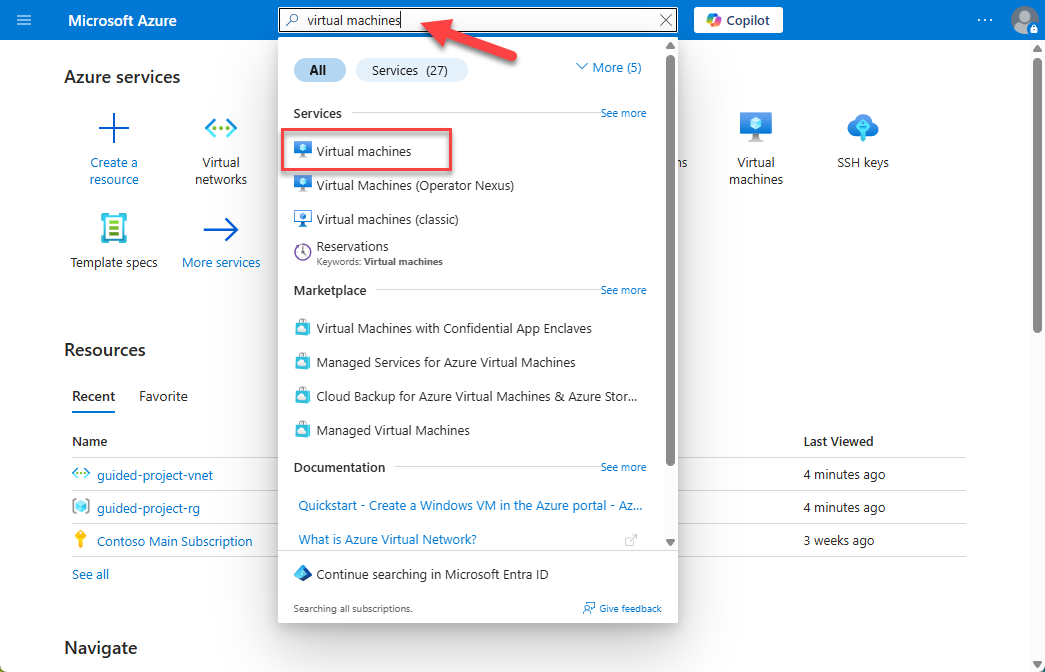Click the Operator Nexus virtual machines icon

[x=303, y=184]
